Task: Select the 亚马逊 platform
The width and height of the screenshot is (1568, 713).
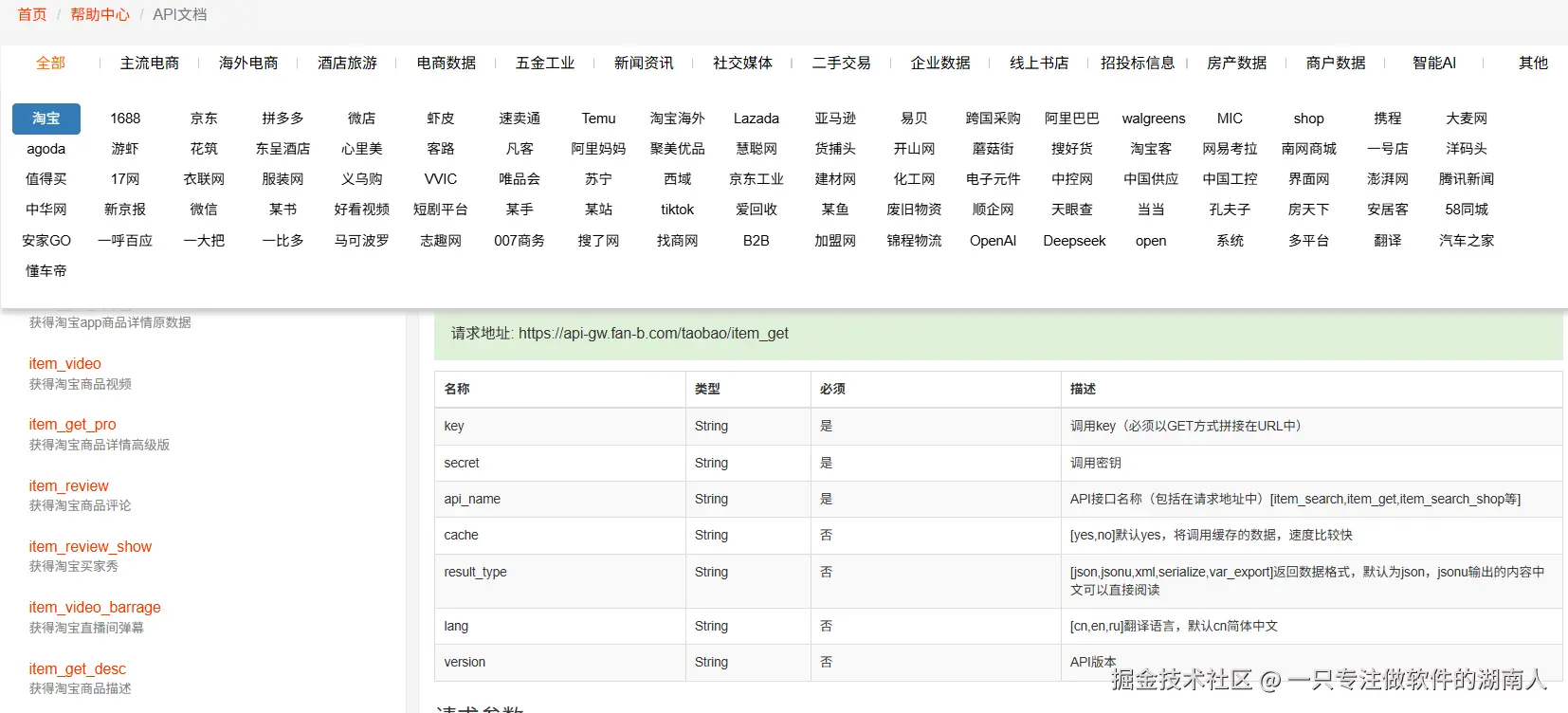Action: pos(835,119)
